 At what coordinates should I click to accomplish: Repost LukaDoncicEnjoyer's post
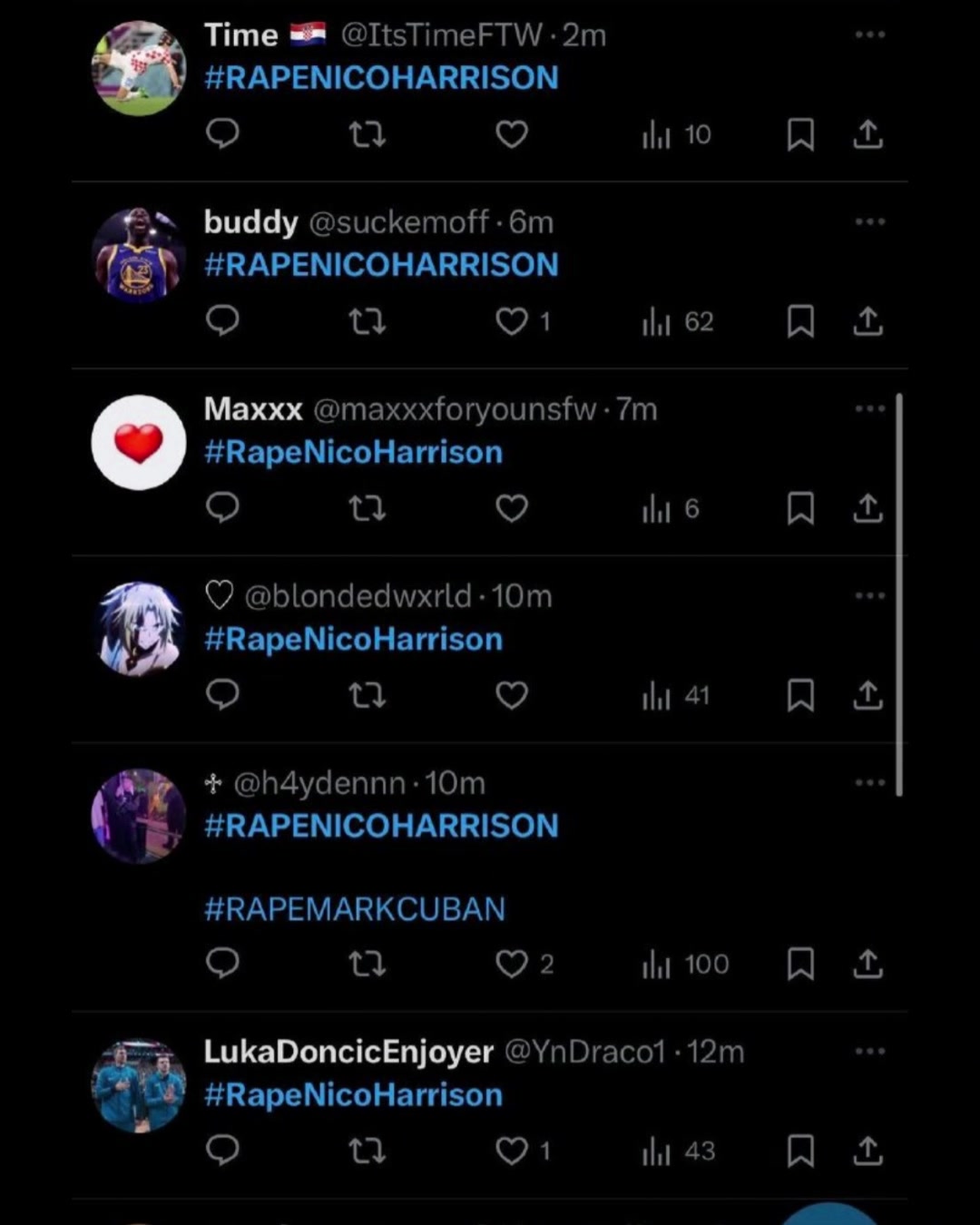click(367, 1151)
